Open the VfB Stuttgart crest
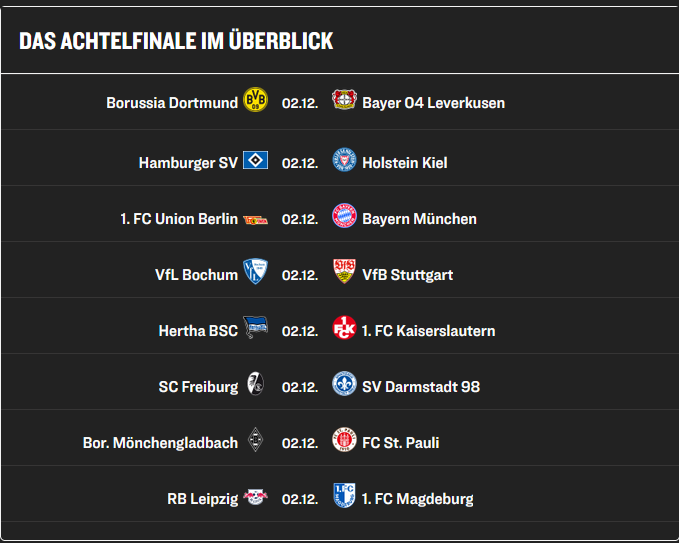This screenshot has height=543, width=679. pyautogui.click(x=344, y=272)
